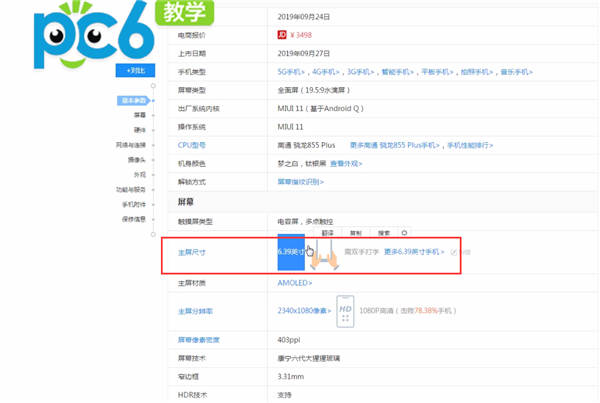The width and height of the screenshot is (600, 403).
Task: Open the 屏幕指纹识别 link
Action: point(301,182)
